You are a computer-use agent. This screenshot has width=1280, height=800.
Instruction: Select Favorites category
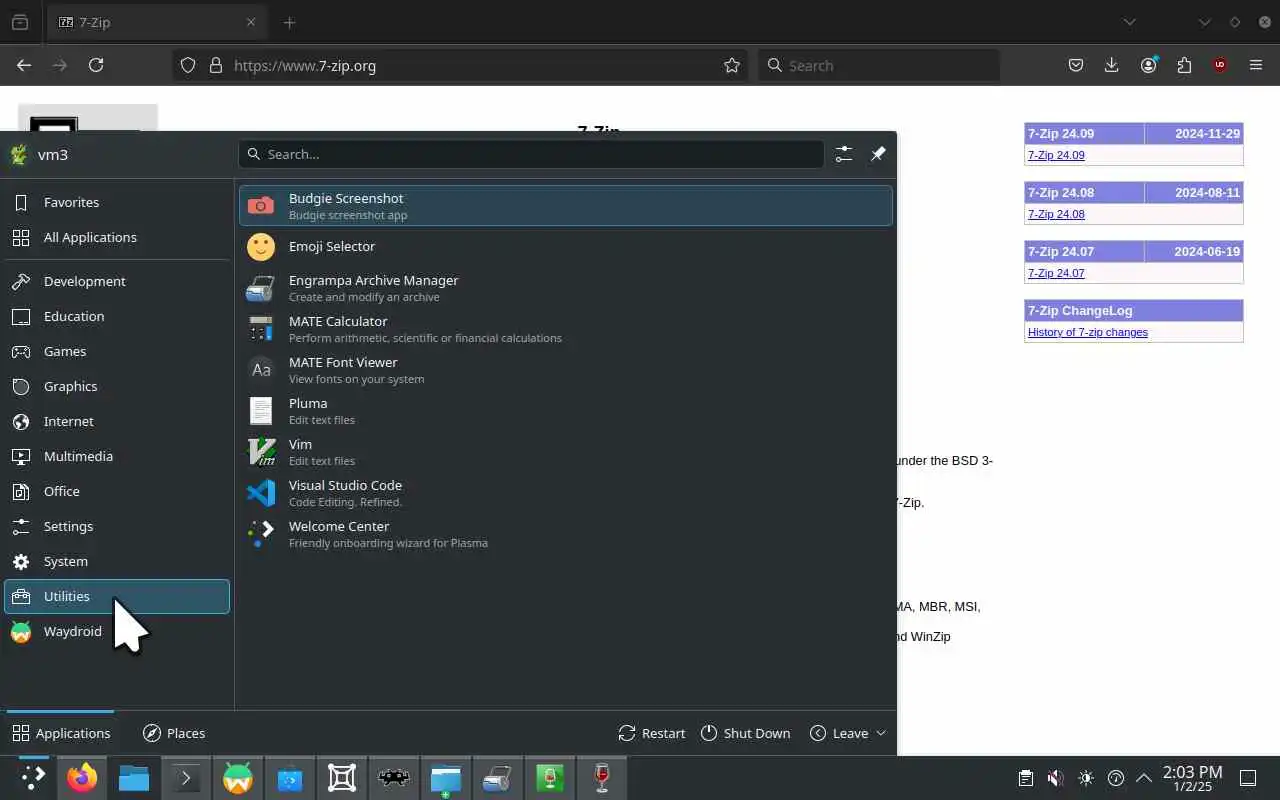tap(117, 202)
